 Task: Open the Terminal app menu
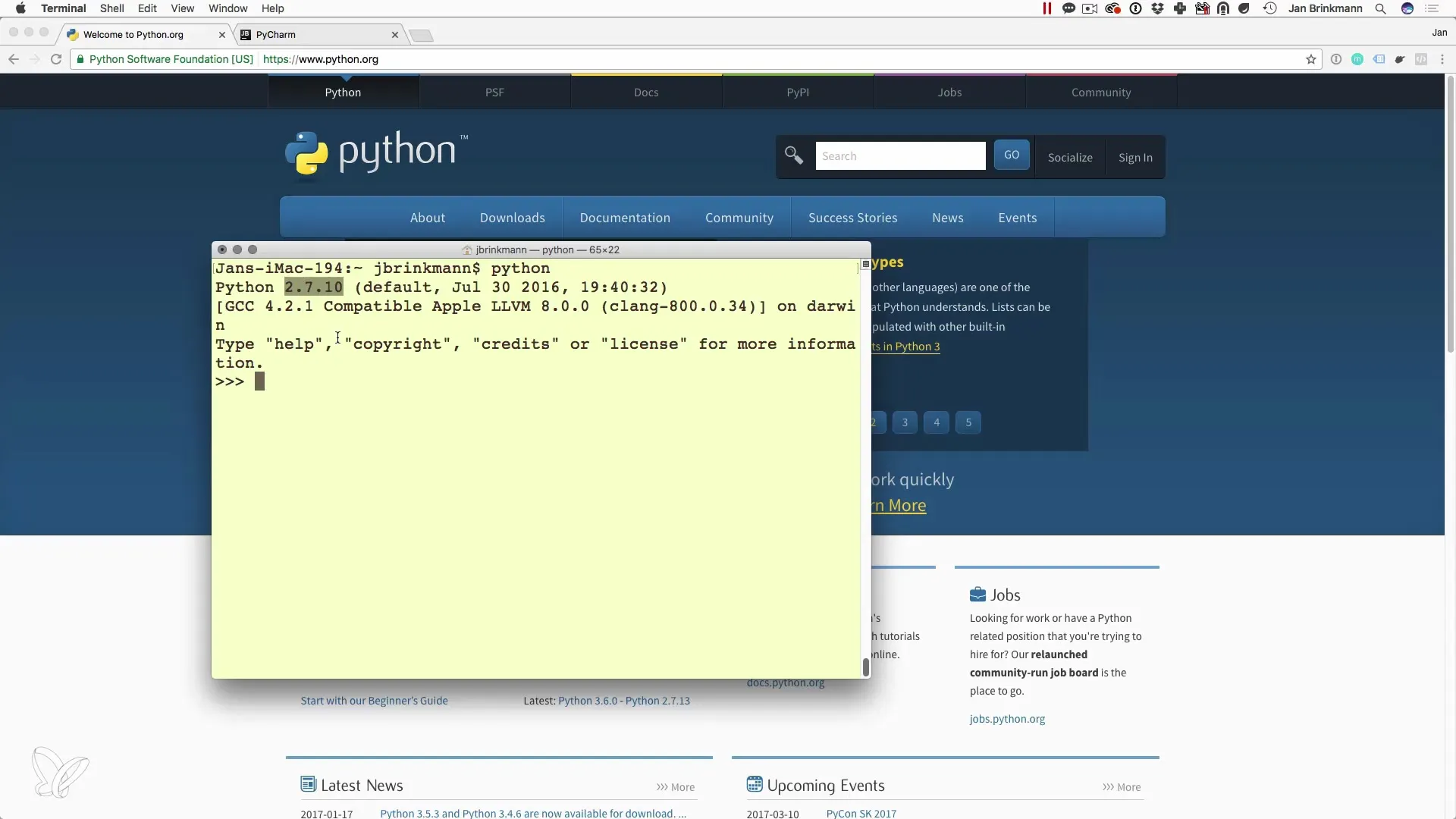click(64, 8)
